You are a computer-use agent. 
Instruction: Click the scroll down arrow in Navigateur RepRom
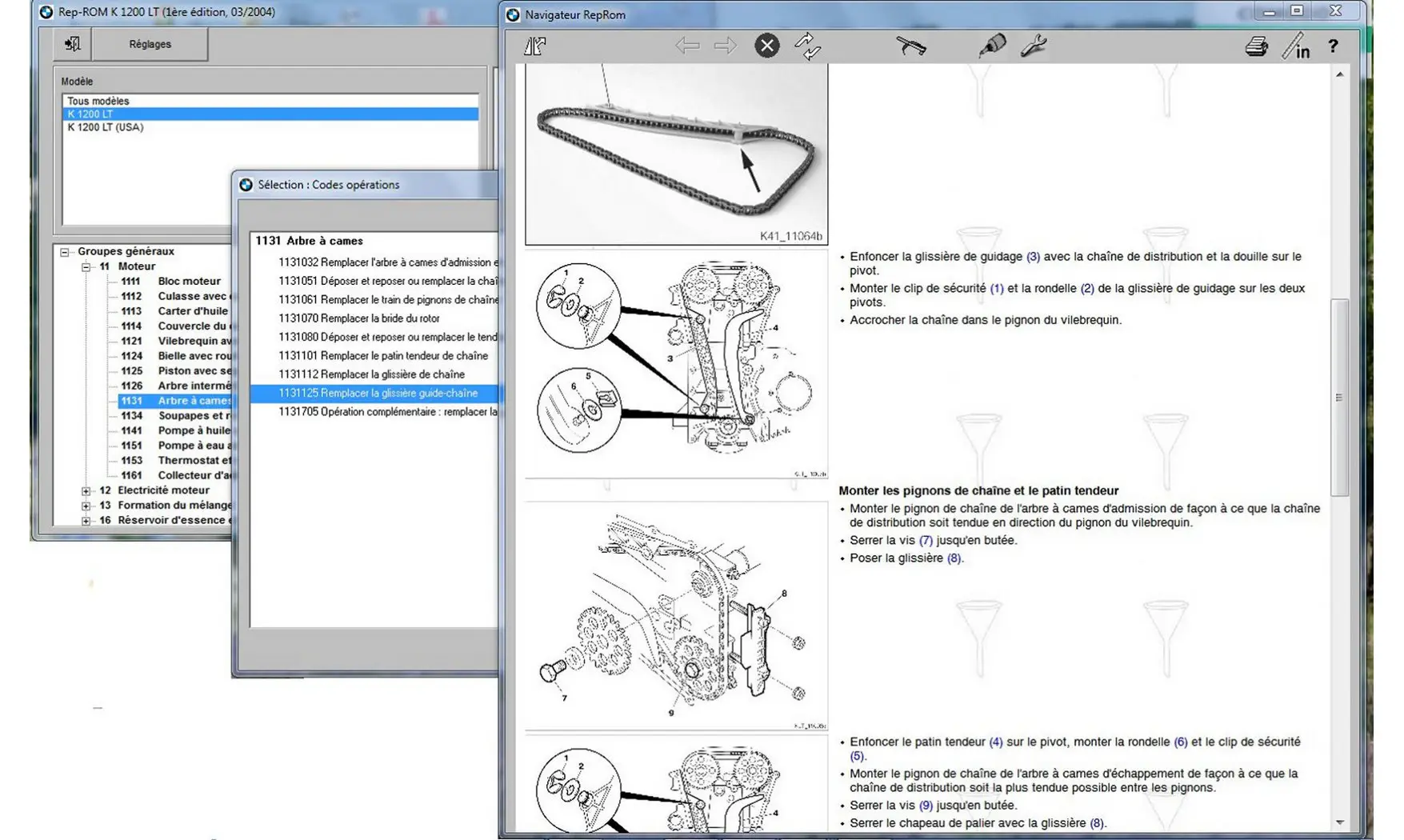(1339, 822)
